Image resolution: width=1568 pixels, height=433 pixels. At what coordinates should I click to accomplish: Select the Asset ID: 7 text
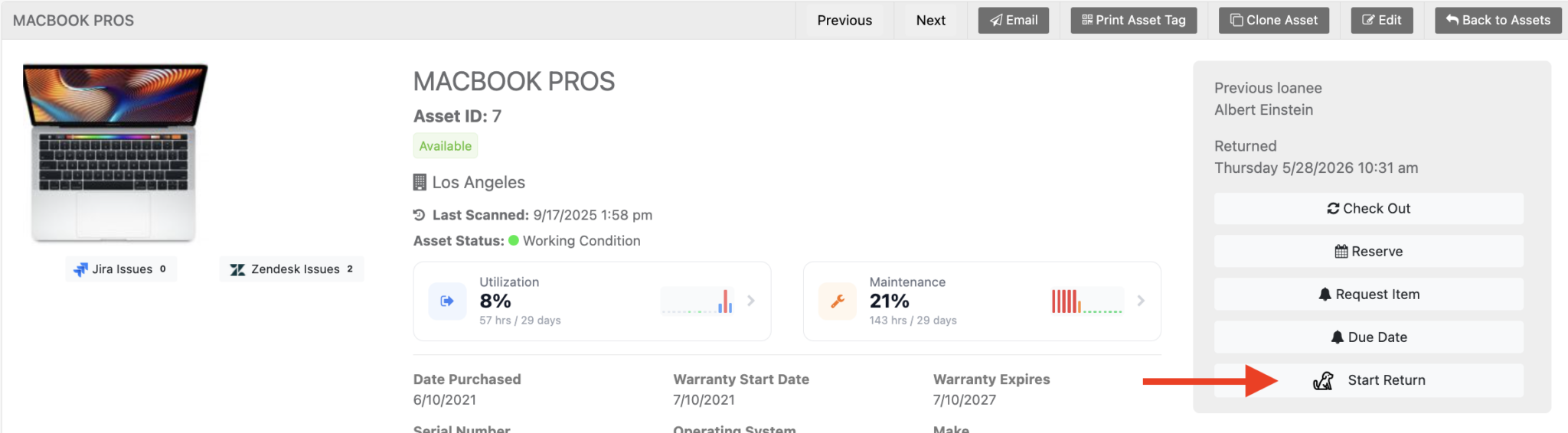pyautogui.click(x=458, y=116)
